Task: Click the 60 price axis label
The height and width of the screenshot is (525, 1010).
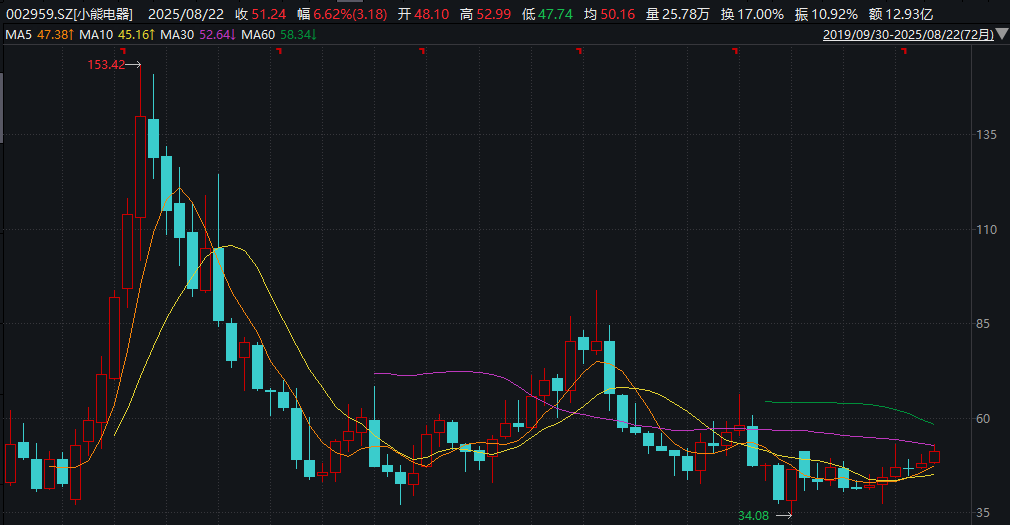Action: pos(985,419)
